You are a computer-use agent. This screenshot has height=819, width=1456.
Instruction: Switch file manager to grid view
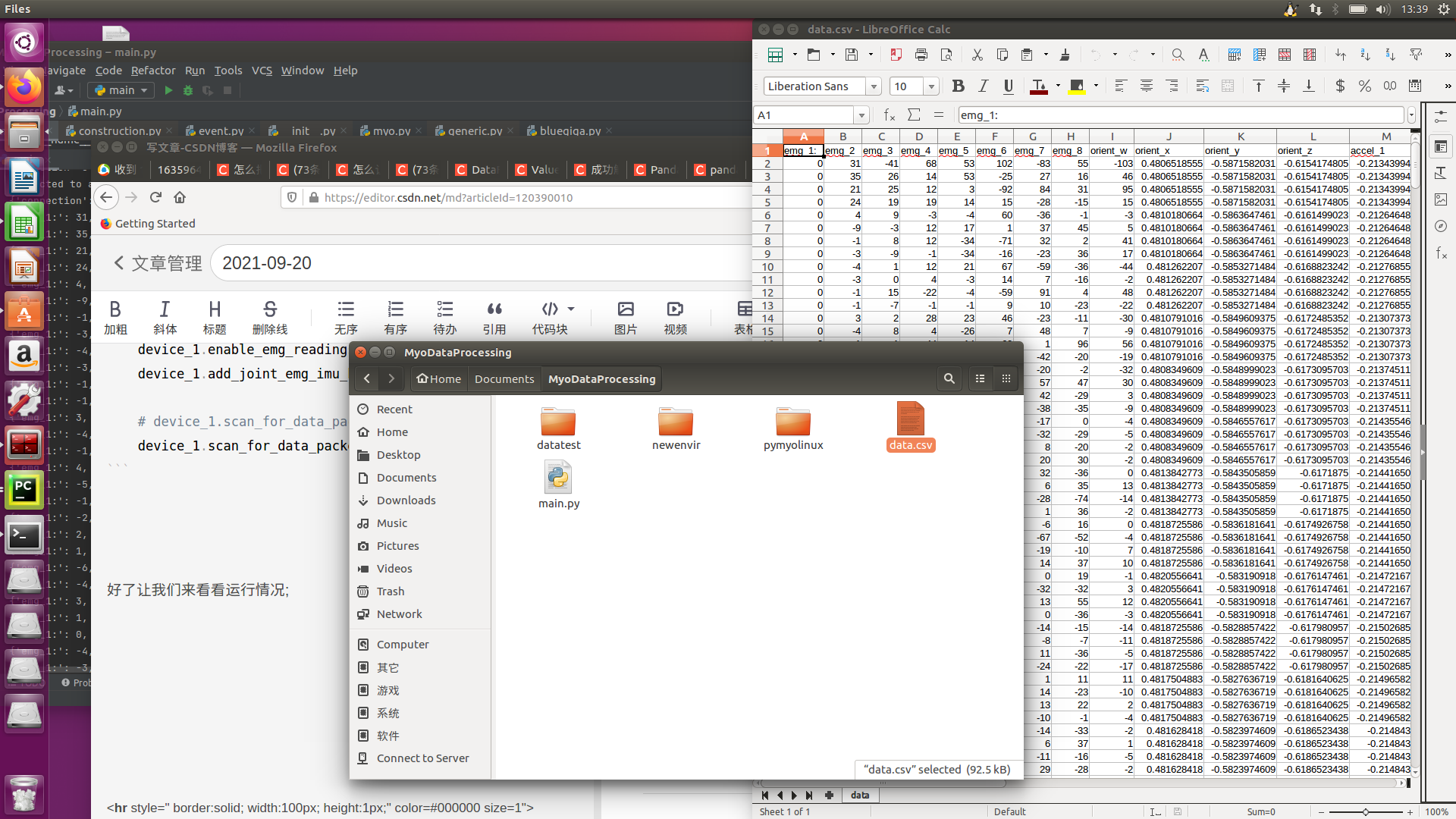pyautogui.click(x=1006, y=378)
